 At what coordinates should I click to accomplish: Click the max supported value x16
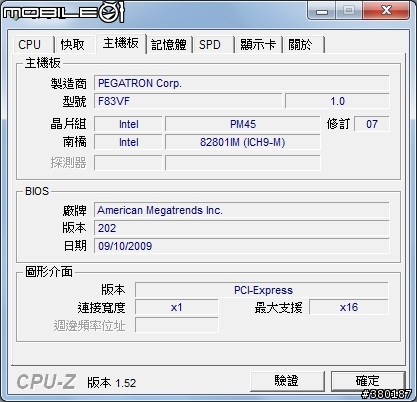tap(349, 307)
